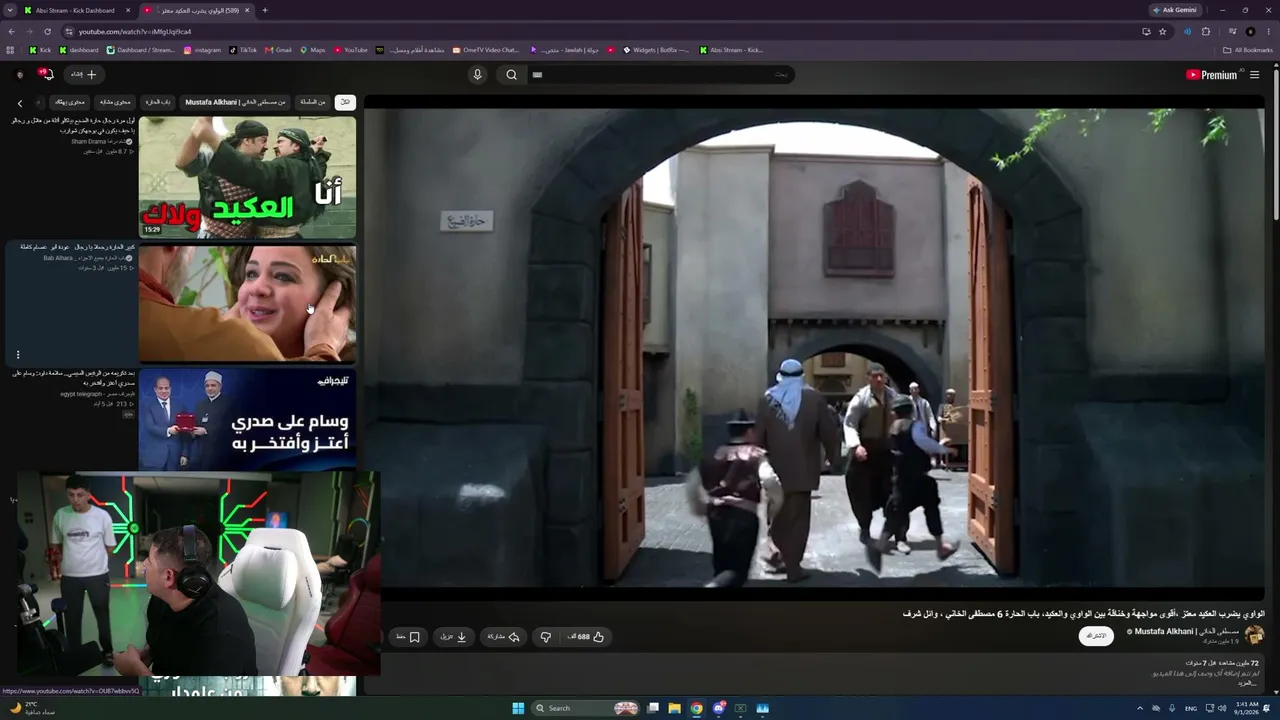Open File Explorer from the taskbar
Image resolution: width=1280 pixels, height=720 pixels.
674,708
